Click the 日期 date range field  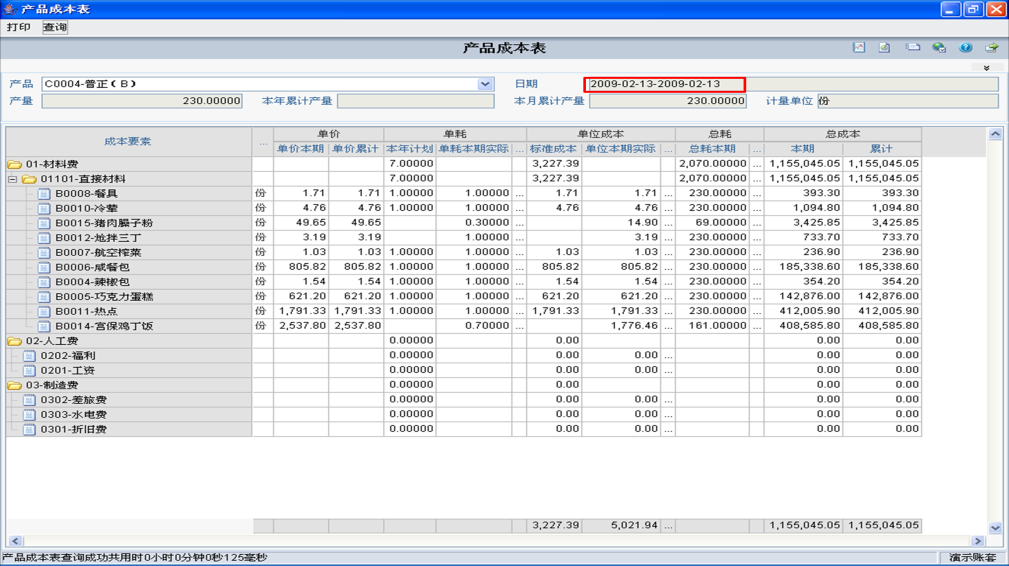pos(664,85)
